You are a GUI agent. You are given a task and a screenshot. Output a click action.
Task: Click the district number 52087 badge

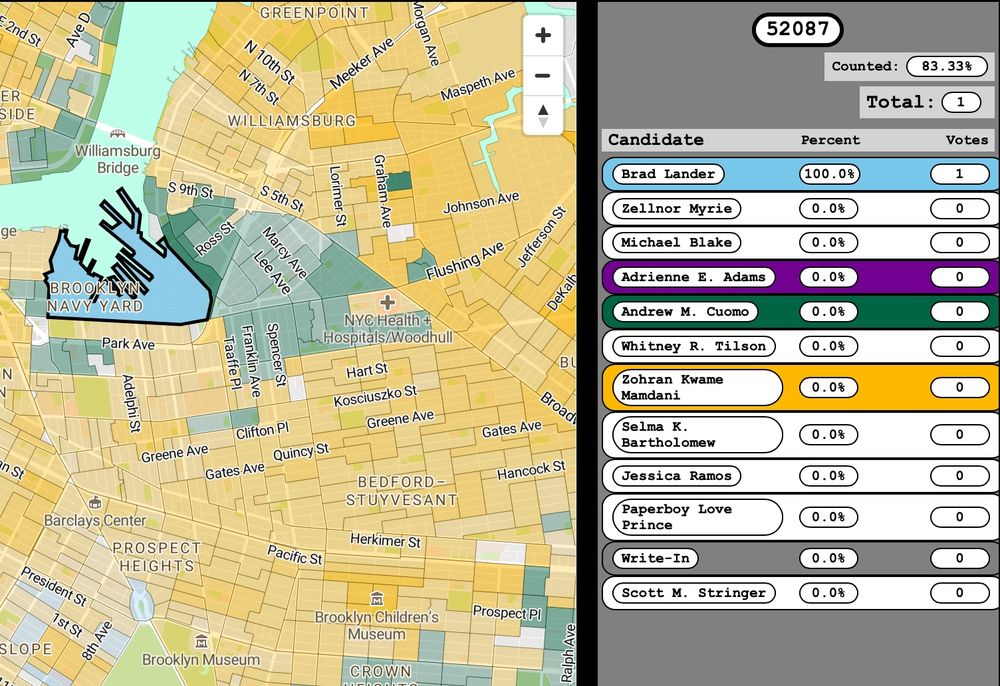click(797, 29)
